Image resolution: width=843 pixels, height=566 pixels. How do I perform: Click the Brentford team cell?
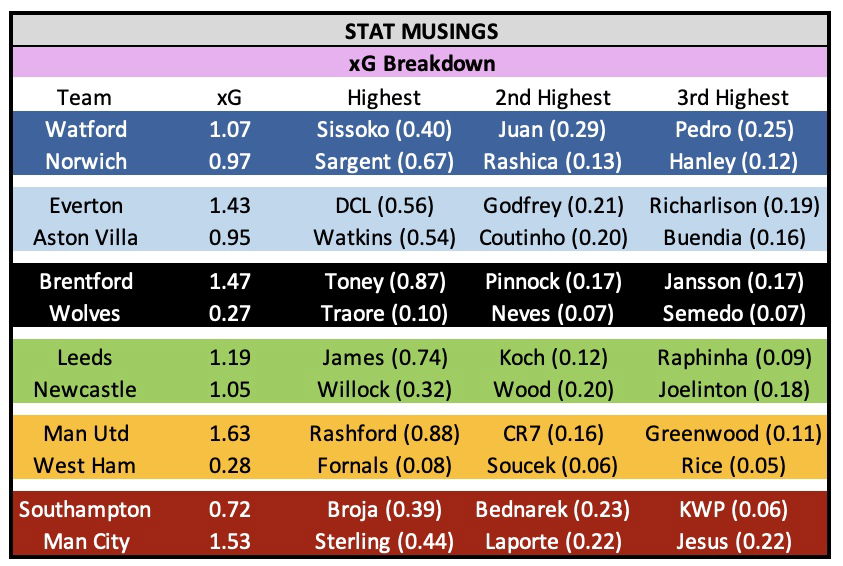pos(85,282)
